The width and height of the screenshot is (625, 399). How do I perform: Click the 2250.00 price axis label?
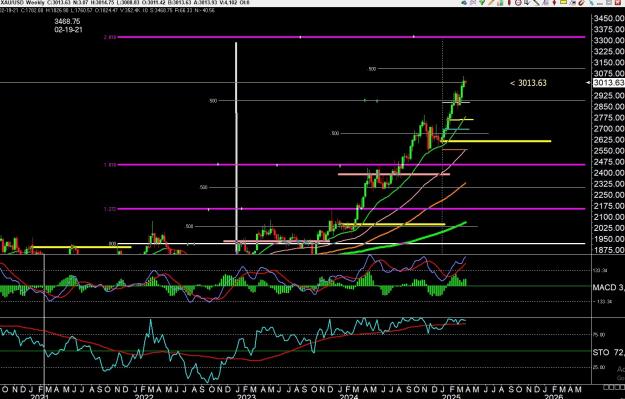point(609,195)
